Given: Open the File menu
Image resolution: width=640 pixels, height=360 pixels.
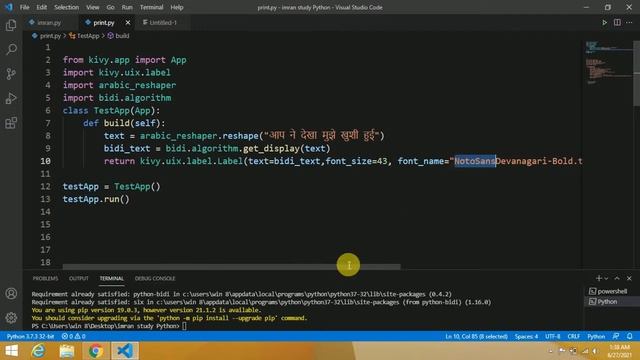Looking at the screenshot, I should (x=24, y=7).
